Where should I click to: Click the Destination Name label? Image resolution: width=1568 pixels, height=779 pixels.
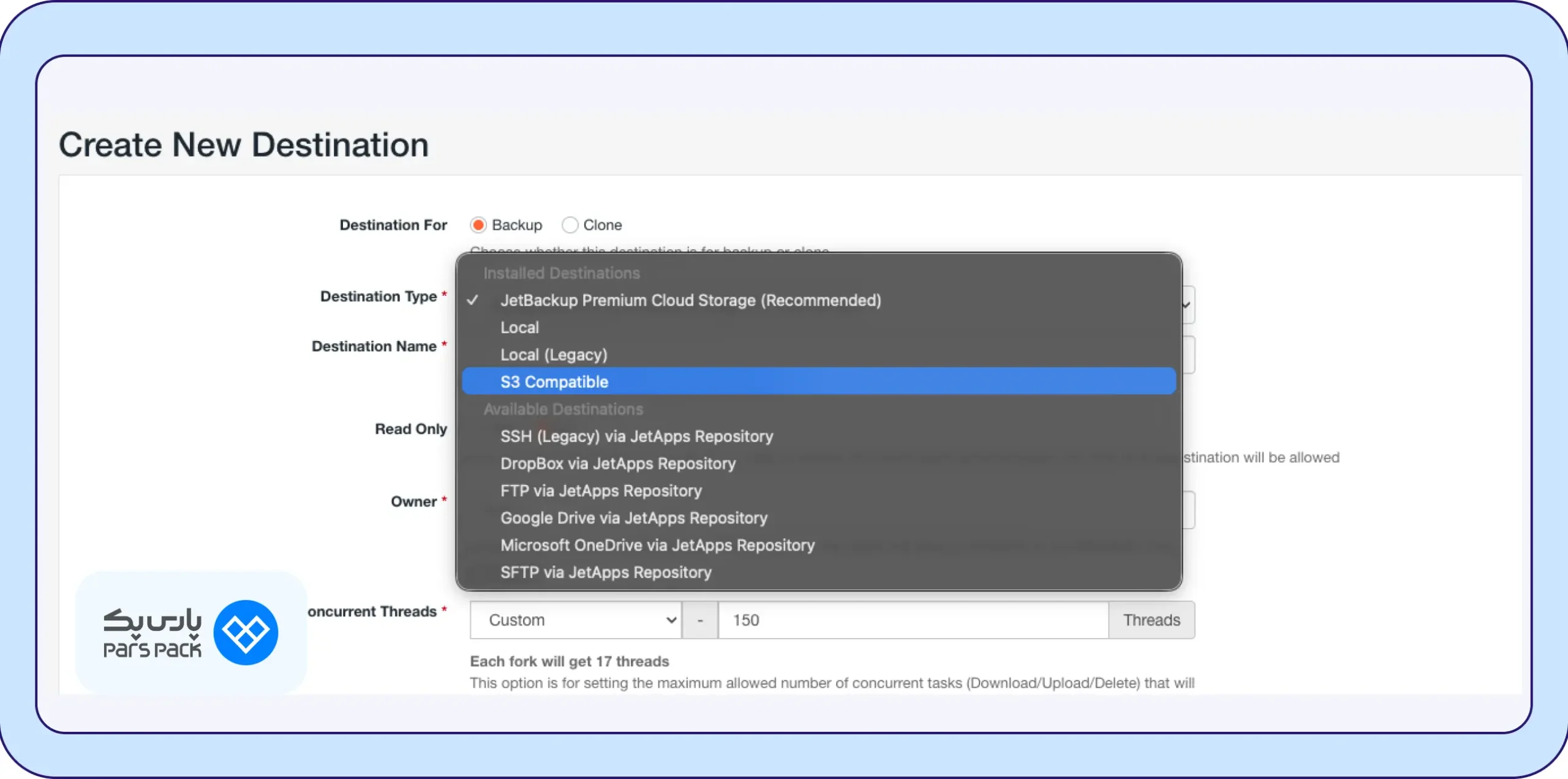click(x=374, y=346)
